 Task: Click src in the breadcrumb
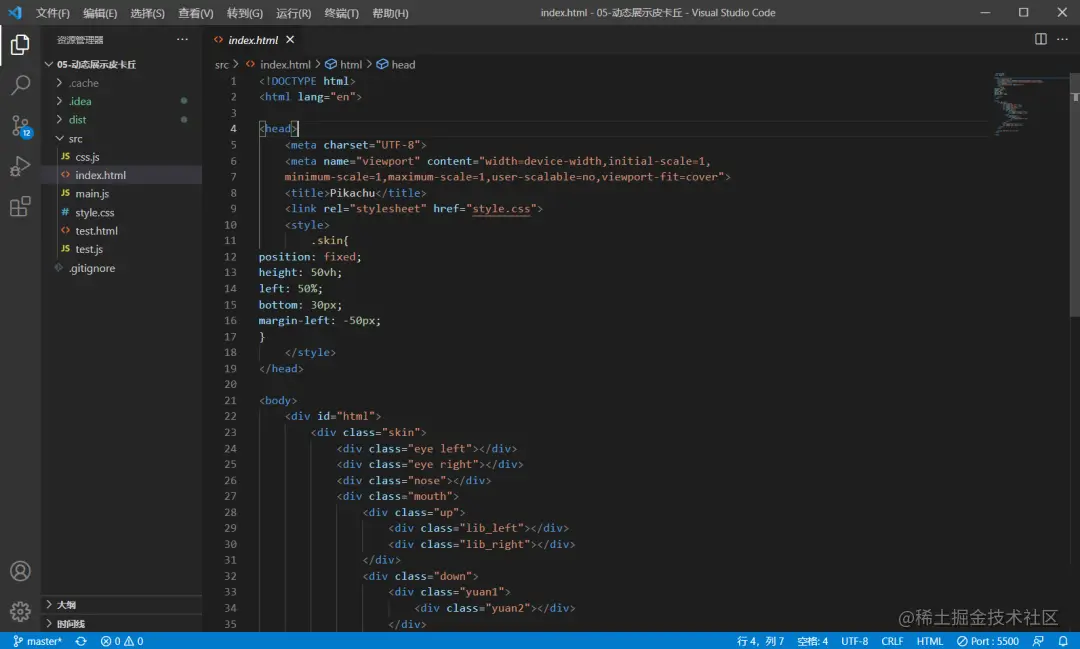221,65
